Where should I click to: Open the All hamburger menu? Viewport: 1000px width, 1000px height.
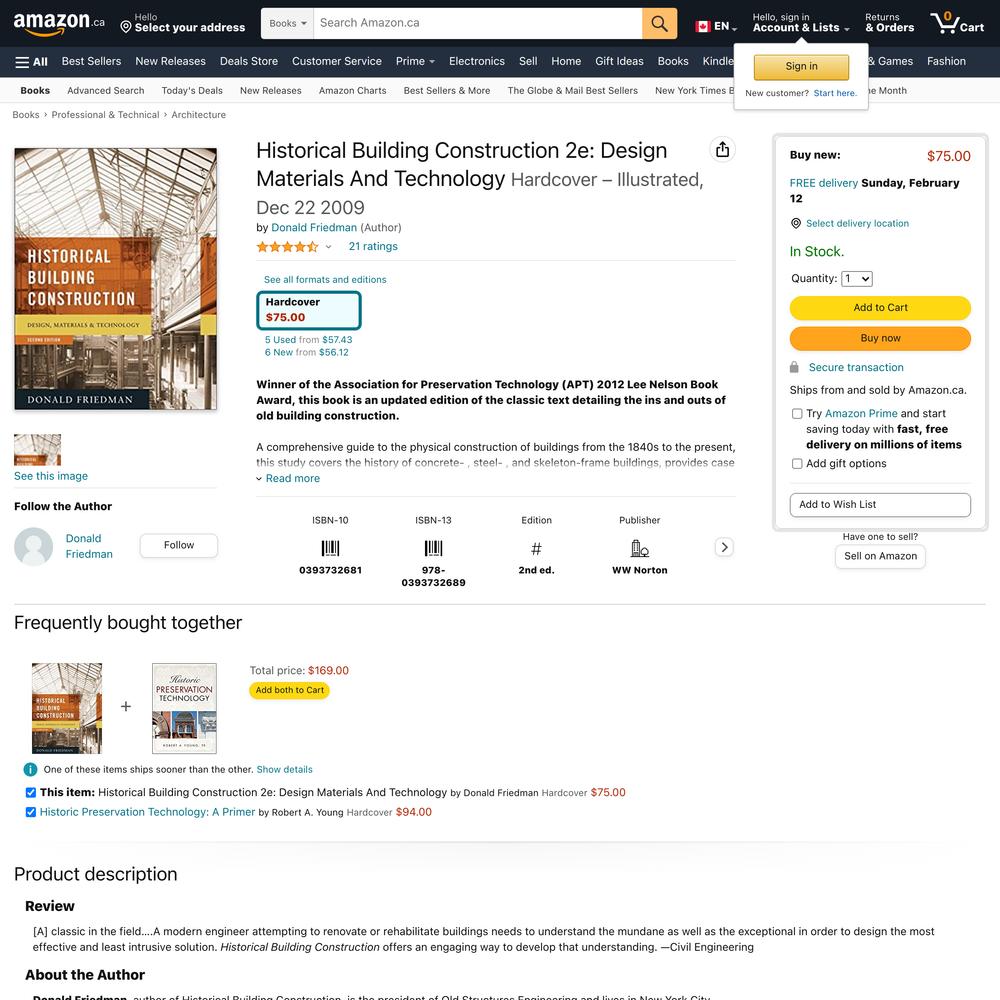(31, 62)
